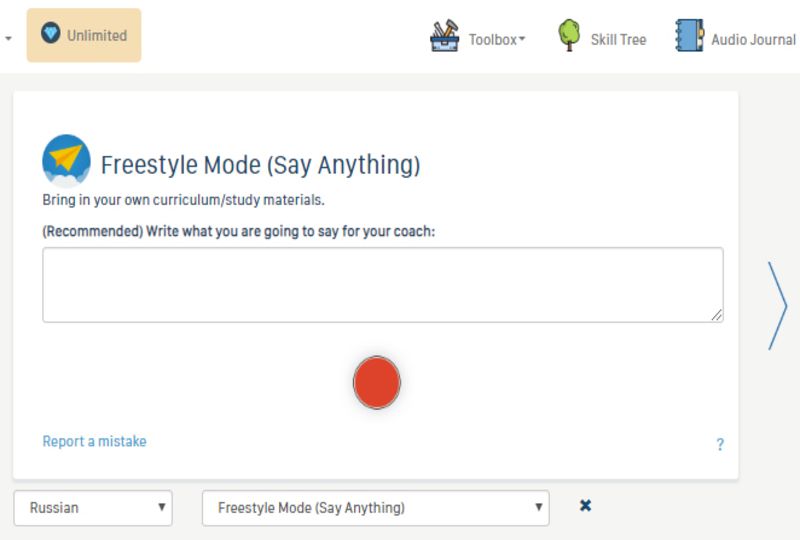The image size is (800, 540).
Task: Click inside the coach text area
Action: 382,285
